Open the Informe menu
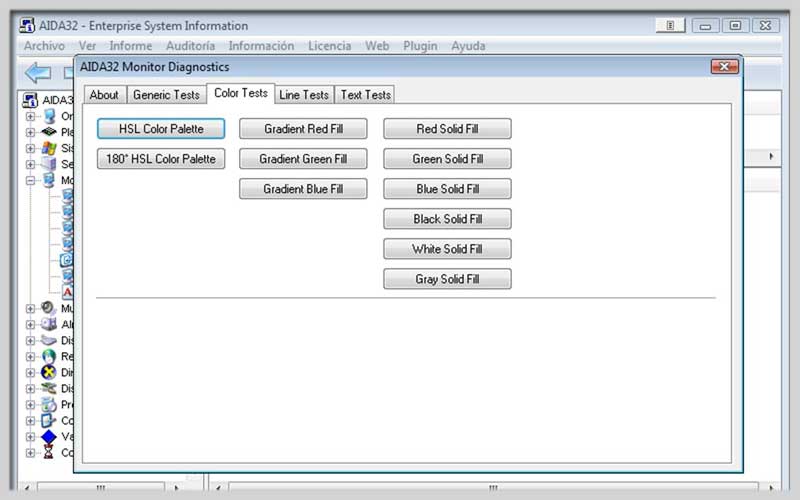The image size is (800, 500). [x=131, y=46]
